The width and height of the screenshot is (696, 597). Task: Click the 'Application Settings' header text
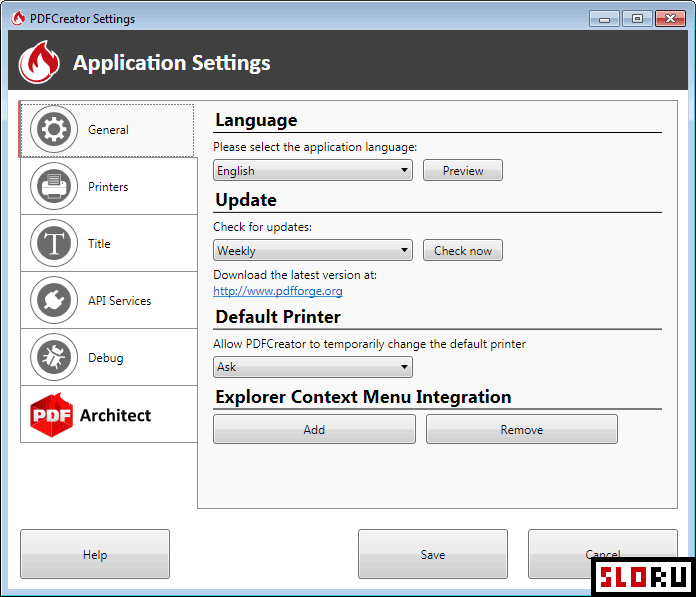click(172, 63)
